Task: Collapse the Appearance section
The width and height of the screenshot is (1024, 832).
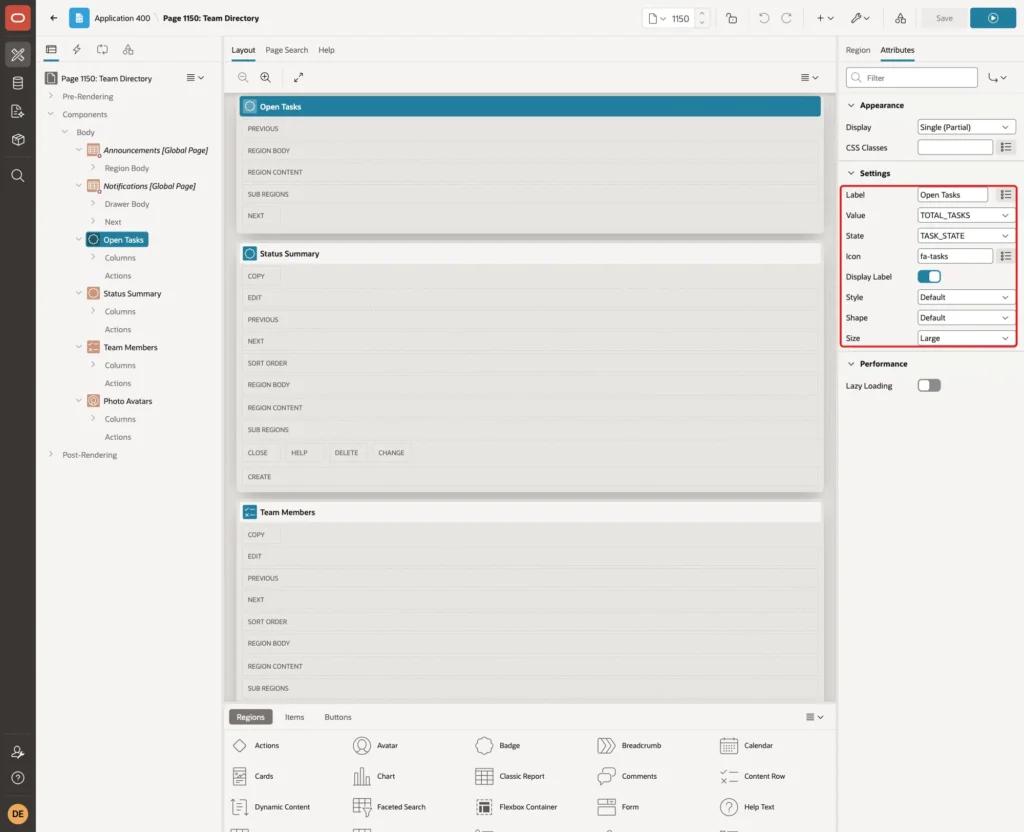Action: coord(851,105)
